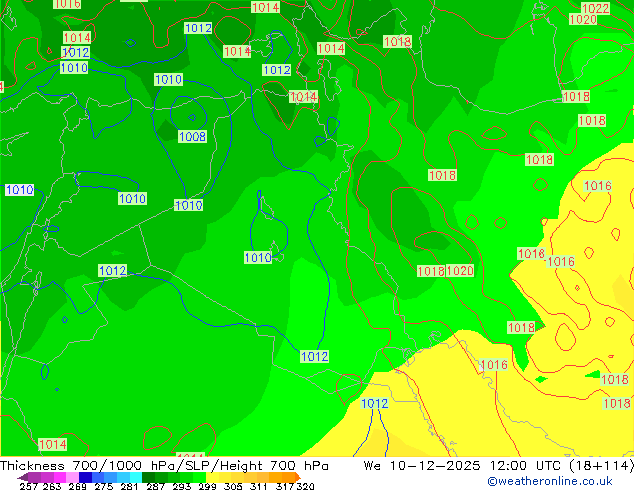This screenshot has width=634, height=490.
Task: Click the legend value 287
Action: (156, 486)
